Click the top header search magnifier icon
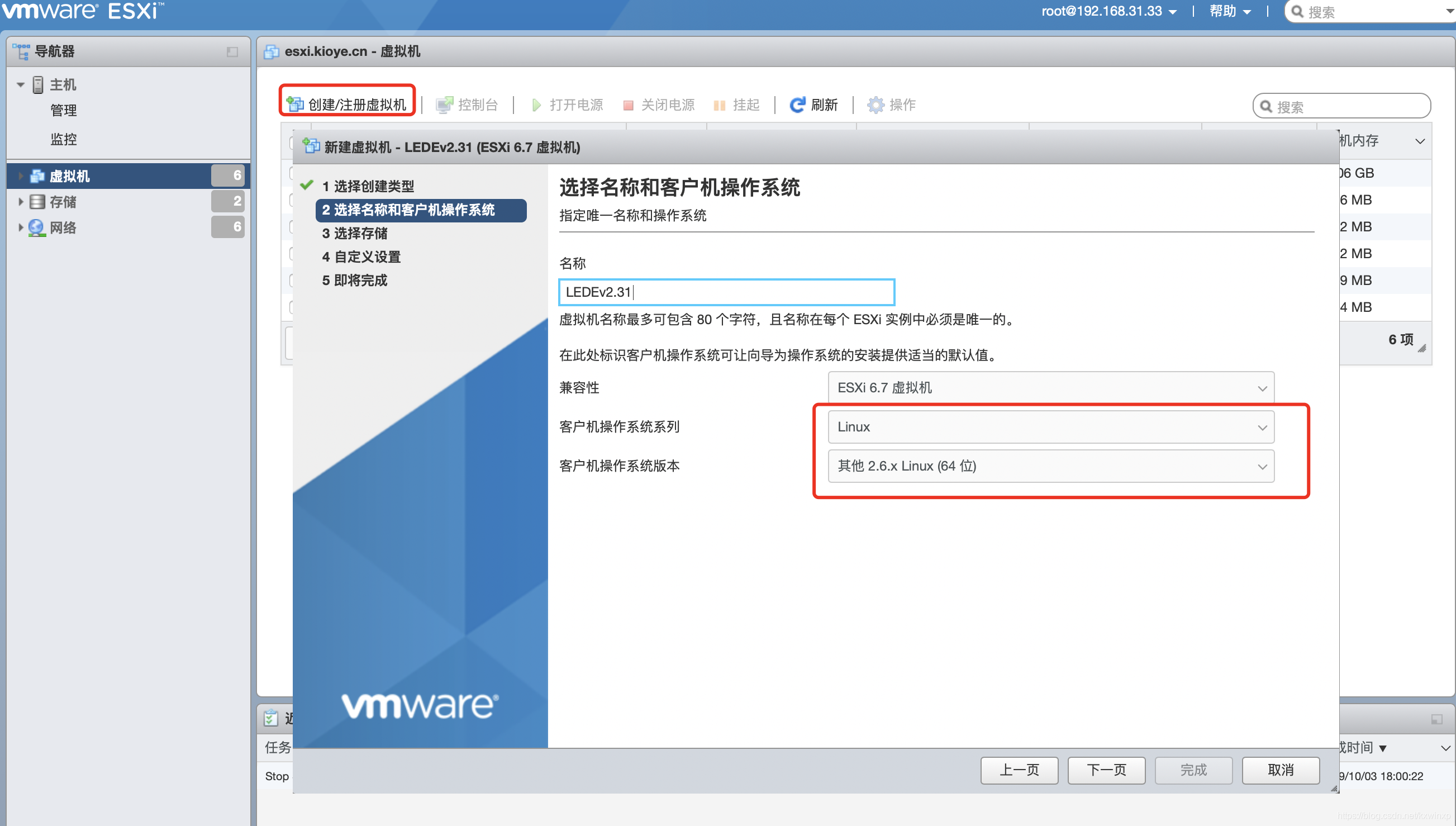1456x826 pixels. point(1297,11)
